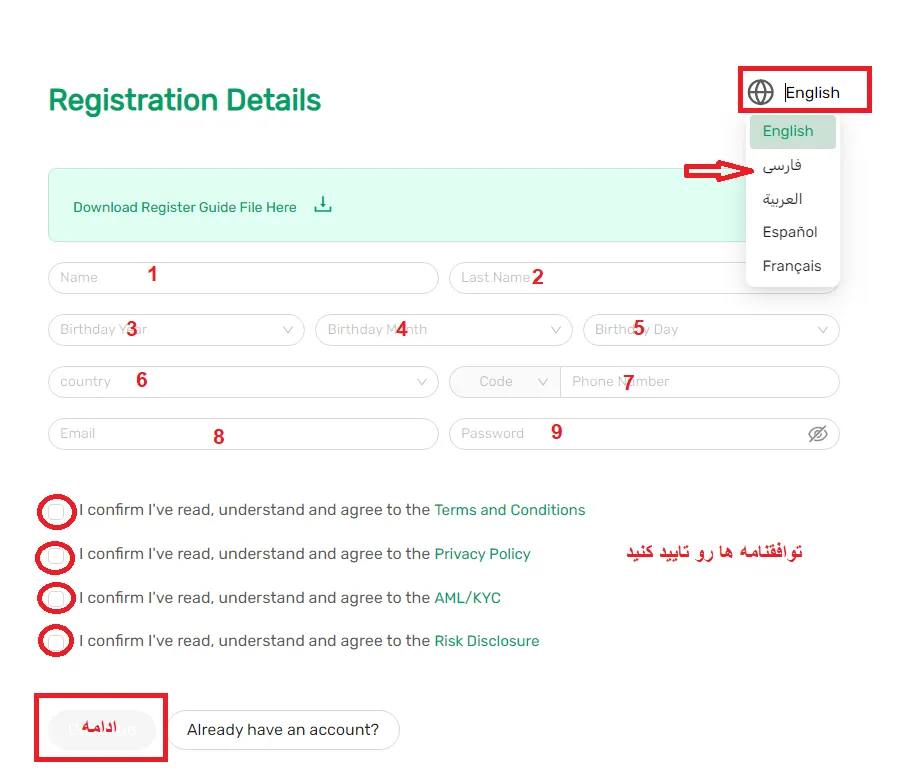Click Download Register Guide File Here link
Viewport: 904px width, 775px height.
(185, 207)
